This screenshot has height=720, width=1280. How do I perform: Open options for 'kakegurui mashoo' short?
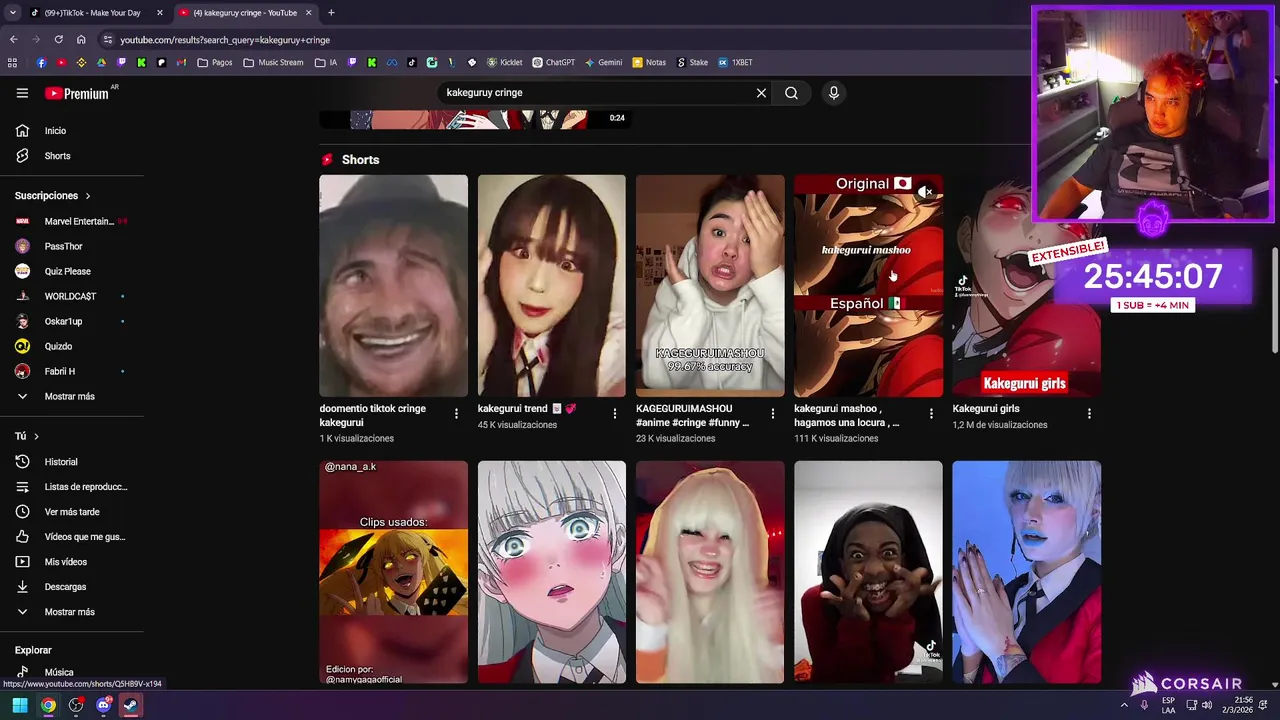pos(931,413)
